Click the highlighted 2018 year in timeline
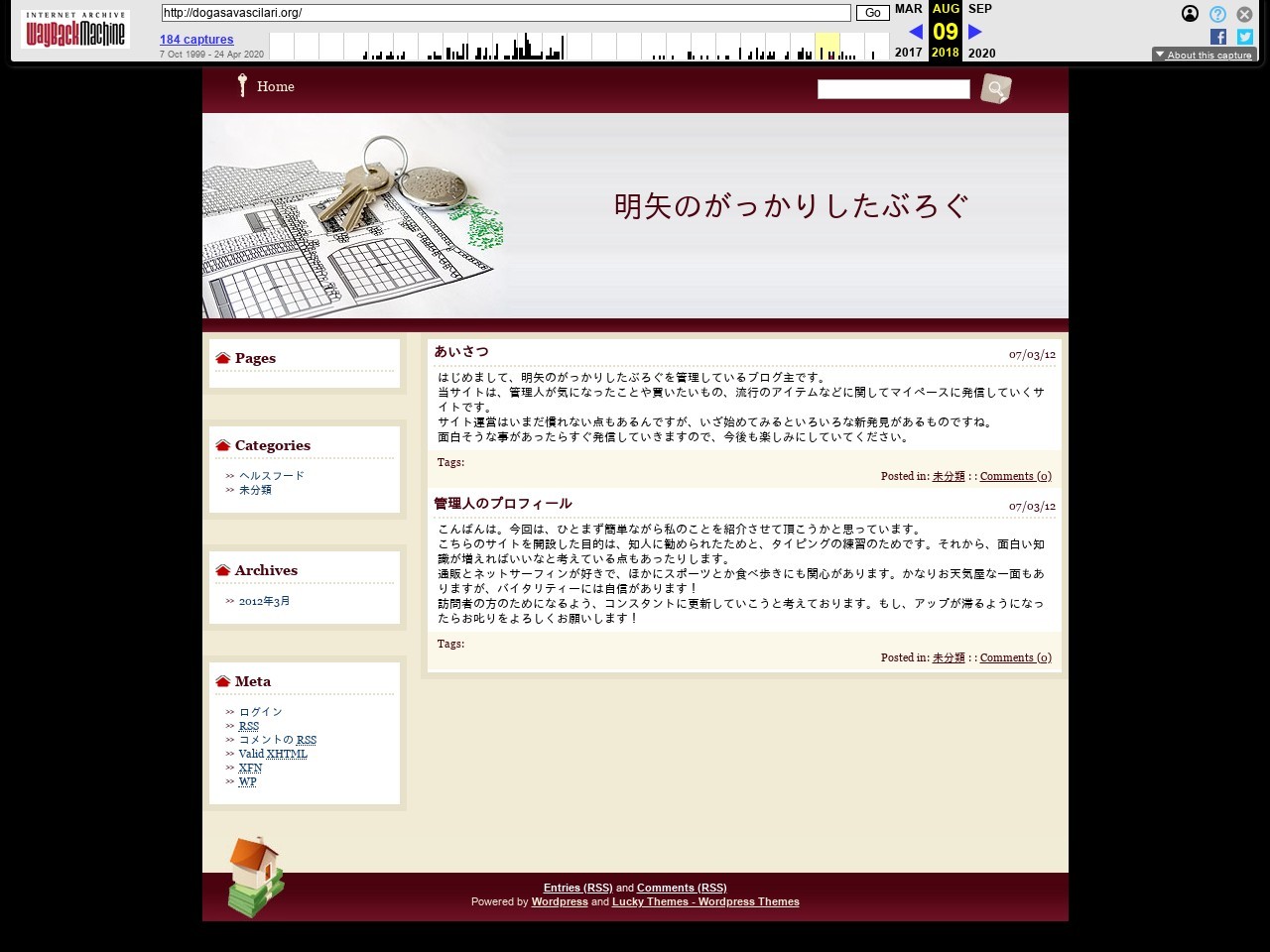 point(945,53)
